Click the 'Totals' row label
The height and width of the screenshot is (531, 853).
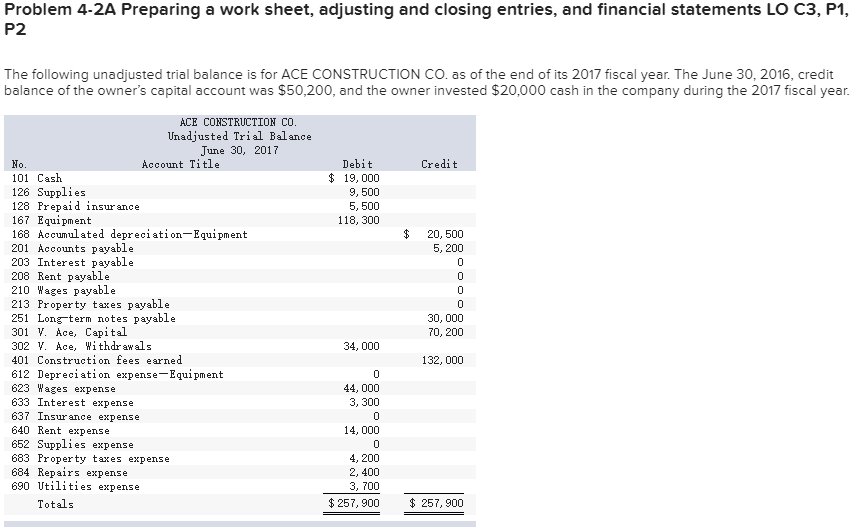point(55,504)
